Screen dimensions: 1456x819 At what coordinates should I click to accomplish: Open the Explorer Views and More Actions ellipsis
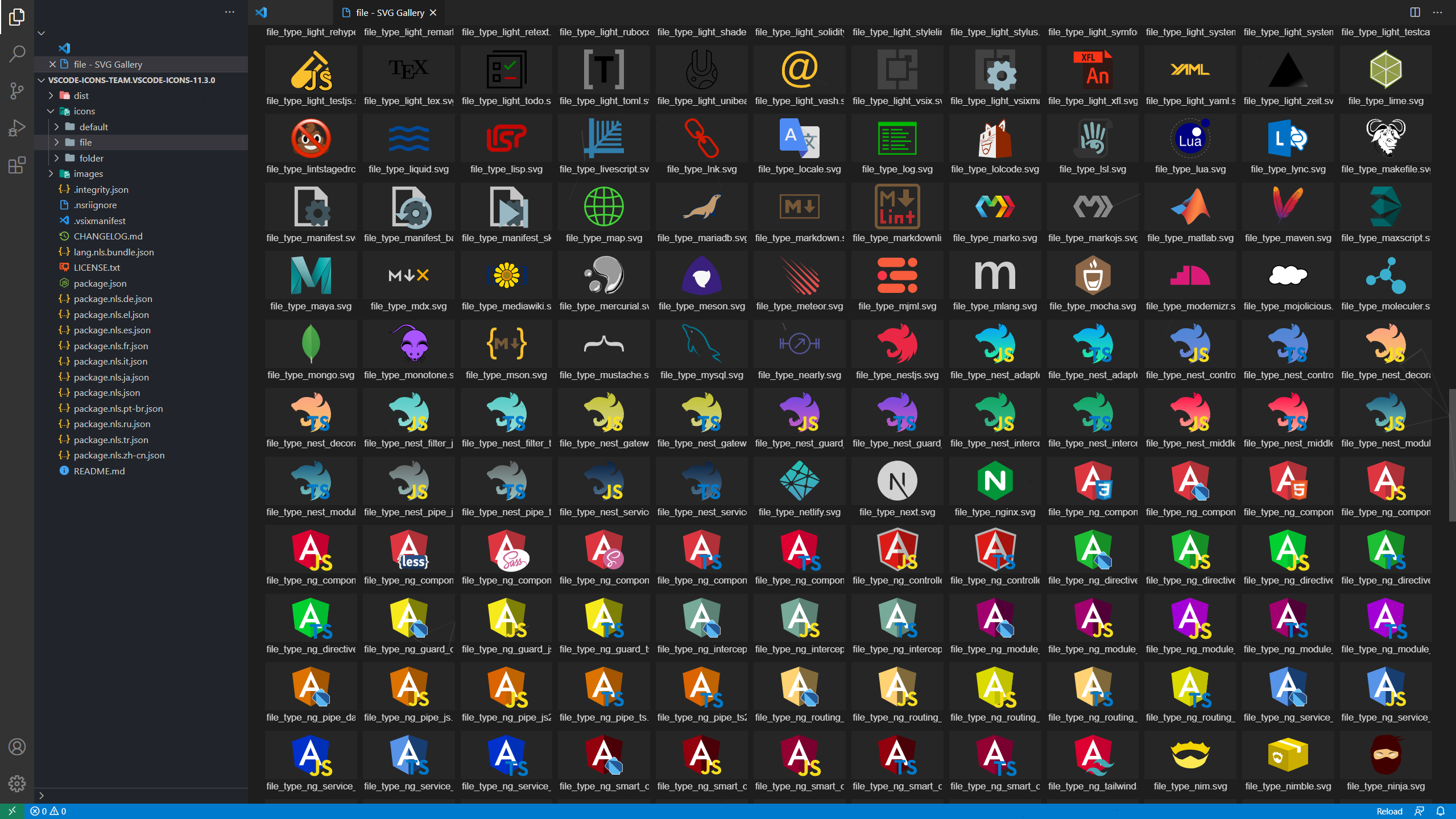click(x=230, y=12)
